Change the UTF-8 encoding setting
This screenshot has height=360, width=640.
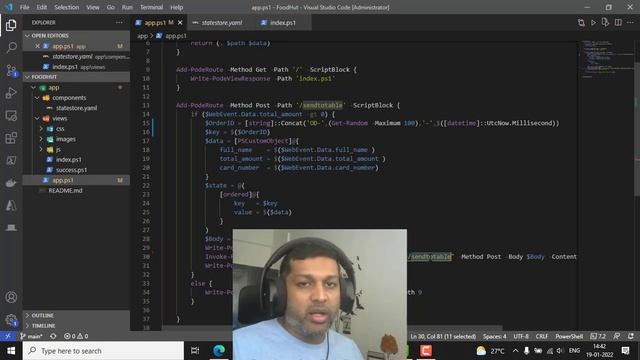point(521,336)
